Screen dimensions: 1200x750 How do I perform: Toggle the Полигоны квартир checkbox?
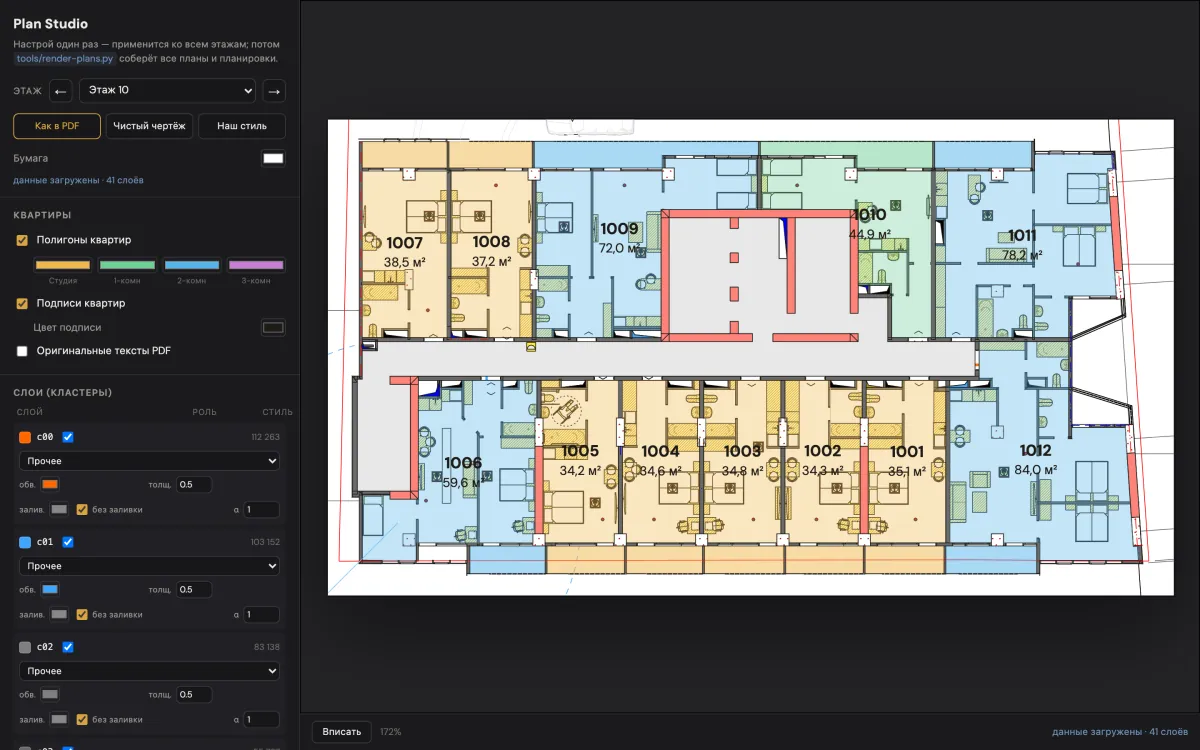[x=22, y=240]
